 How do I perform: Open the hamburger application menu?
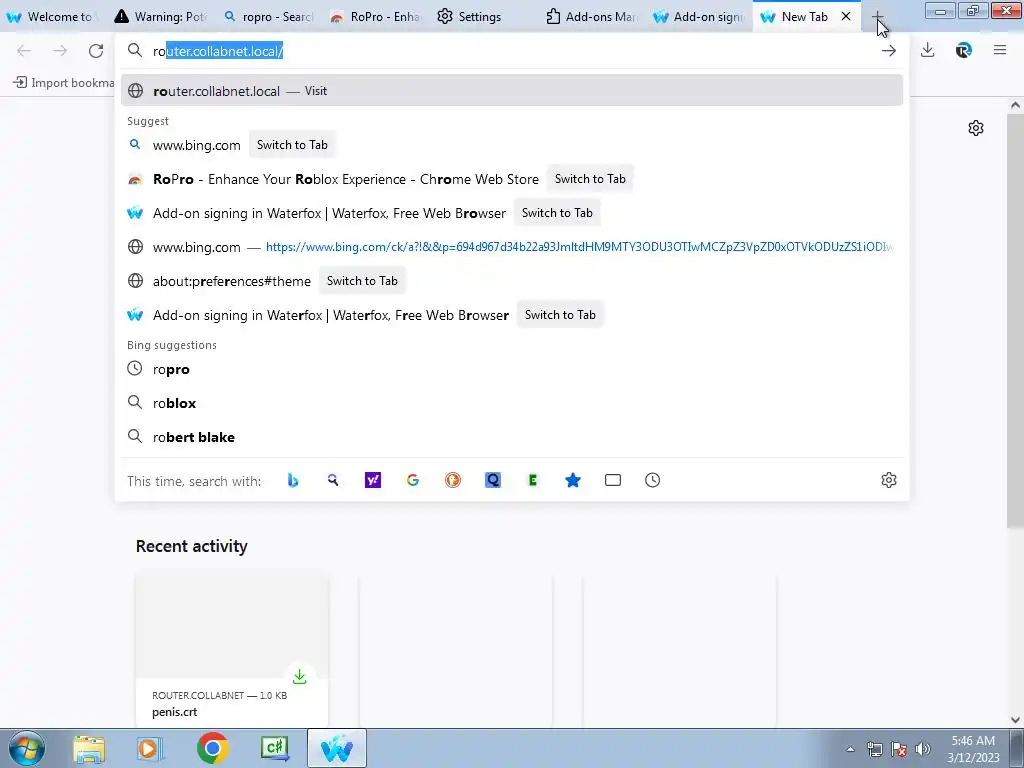[1000, 50]
